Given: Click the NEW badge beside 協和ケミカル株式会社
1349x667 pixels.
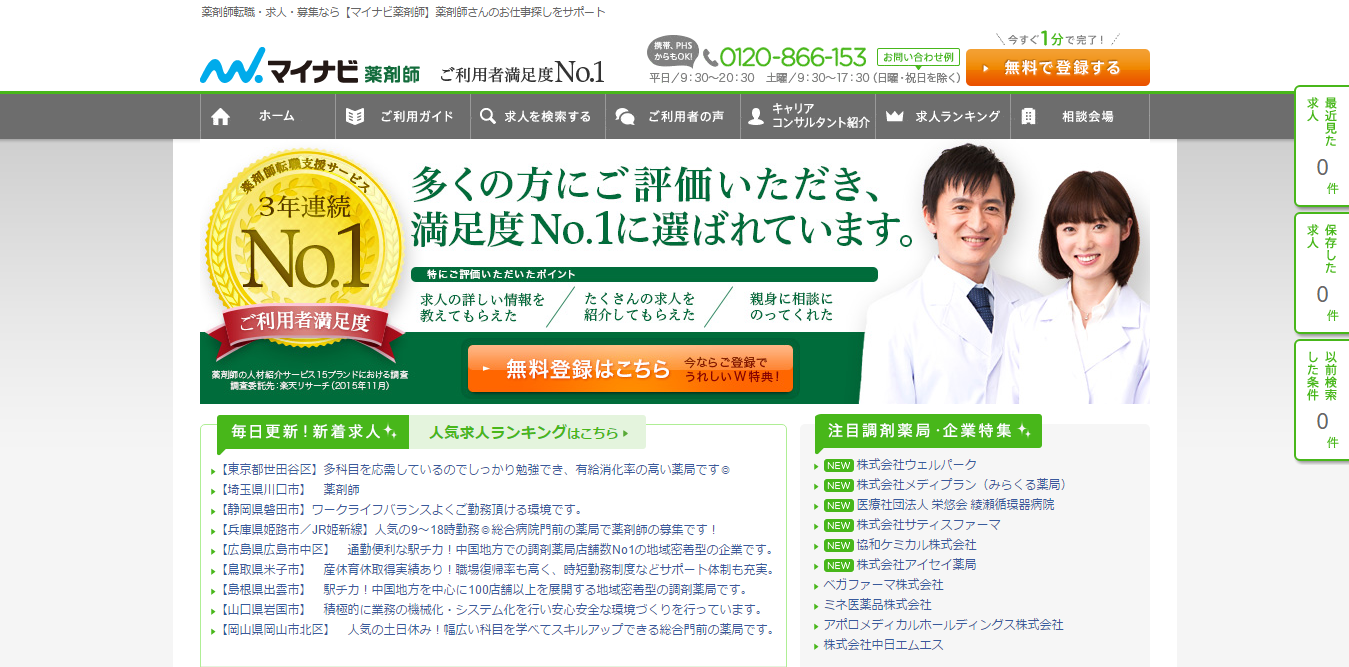Looking at the screenshot, I should (838, 546).
